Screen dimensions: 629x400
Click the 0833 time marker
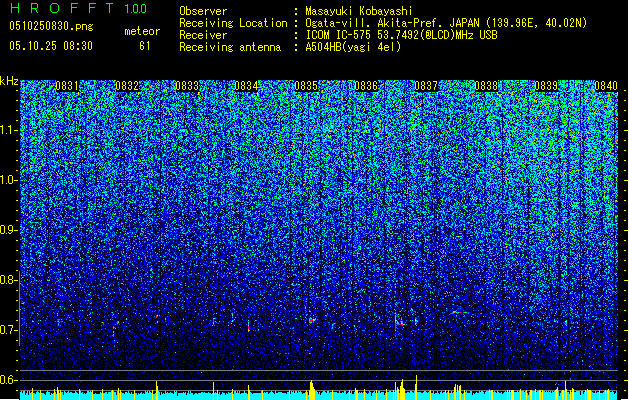click(187, 86)
